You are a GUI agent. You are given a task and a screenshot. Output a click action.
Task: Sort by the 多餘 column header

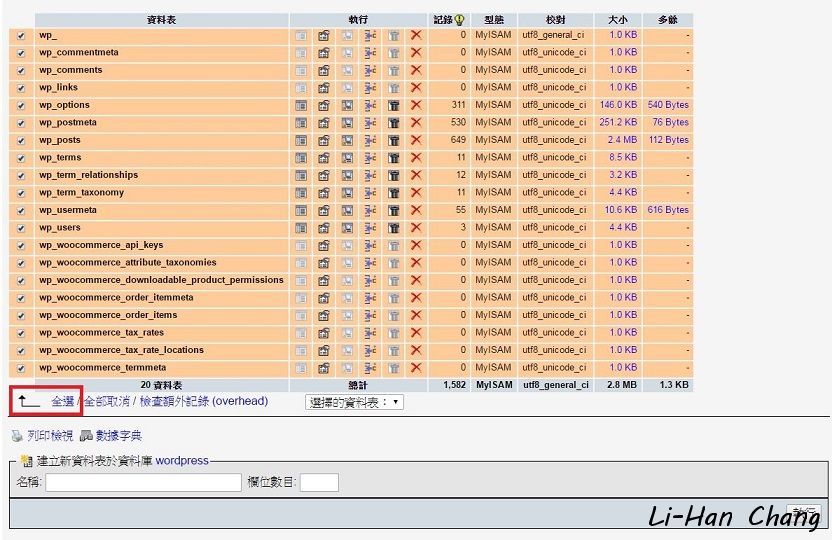coord(668,20)
